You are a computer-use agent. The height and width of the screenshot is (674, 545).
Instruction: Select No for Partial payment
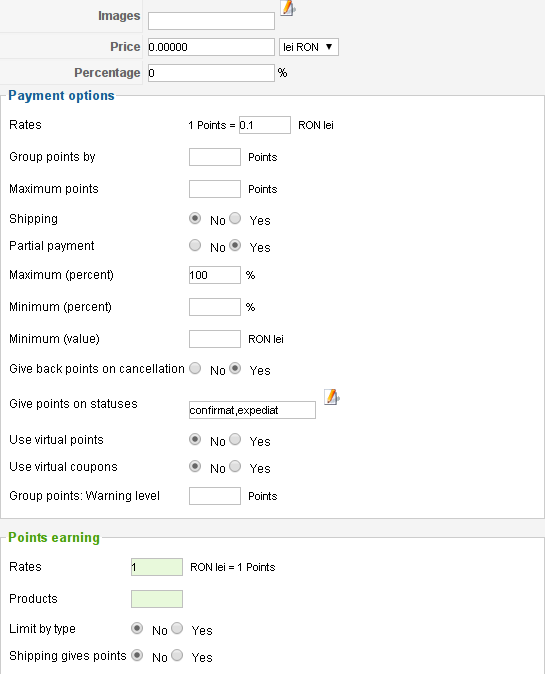point(195,245)
